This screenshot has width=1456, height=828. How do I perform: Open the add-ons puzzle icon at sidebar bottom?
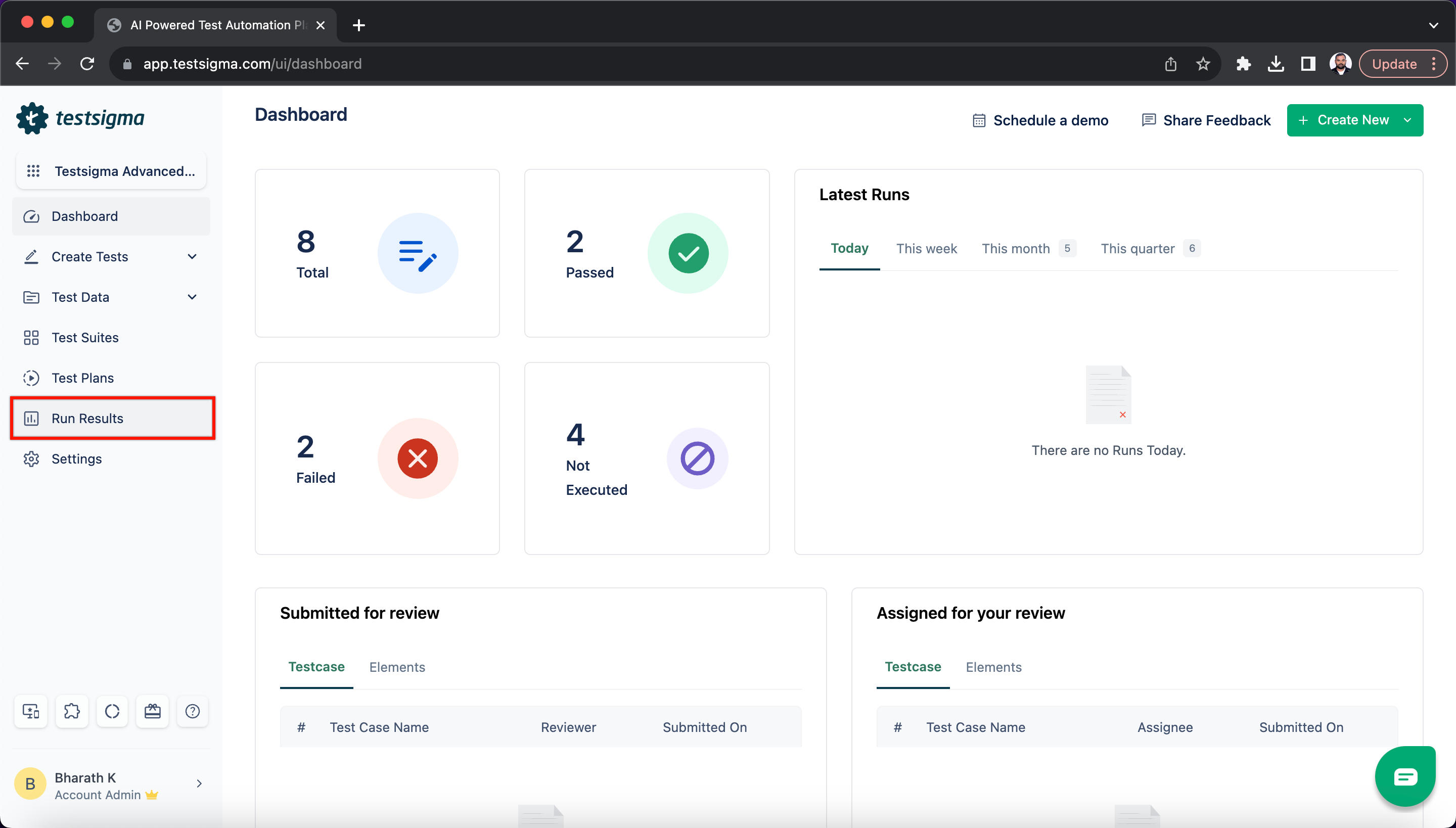72,711
